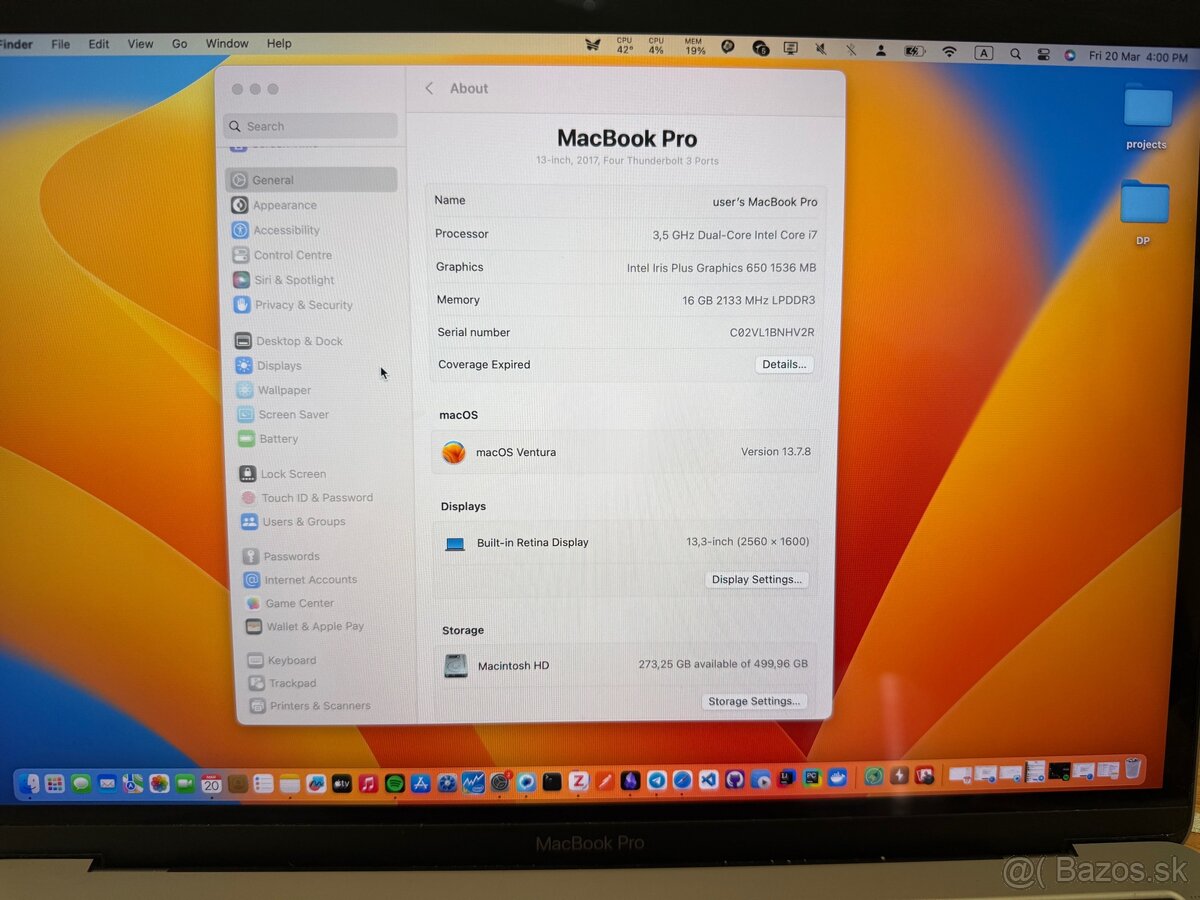The image size is (1200, 900).
Task: Click the Search field in System Settings
Action: 309,126
